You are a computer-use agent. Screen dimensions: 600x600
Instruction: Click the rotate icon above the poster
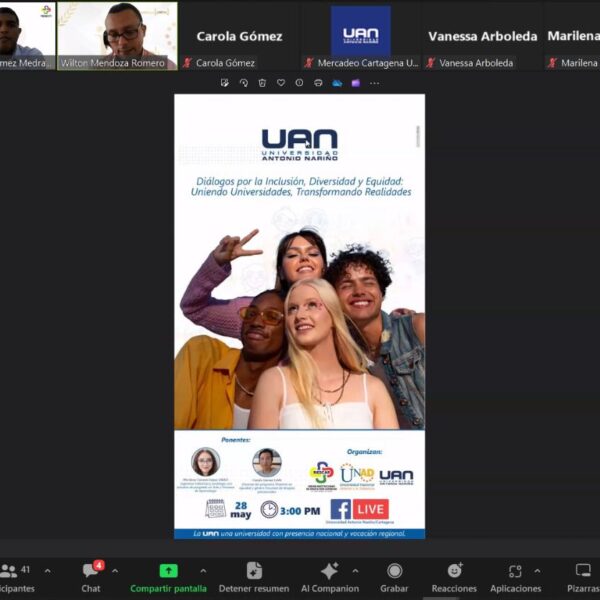[x=243, y=83]
